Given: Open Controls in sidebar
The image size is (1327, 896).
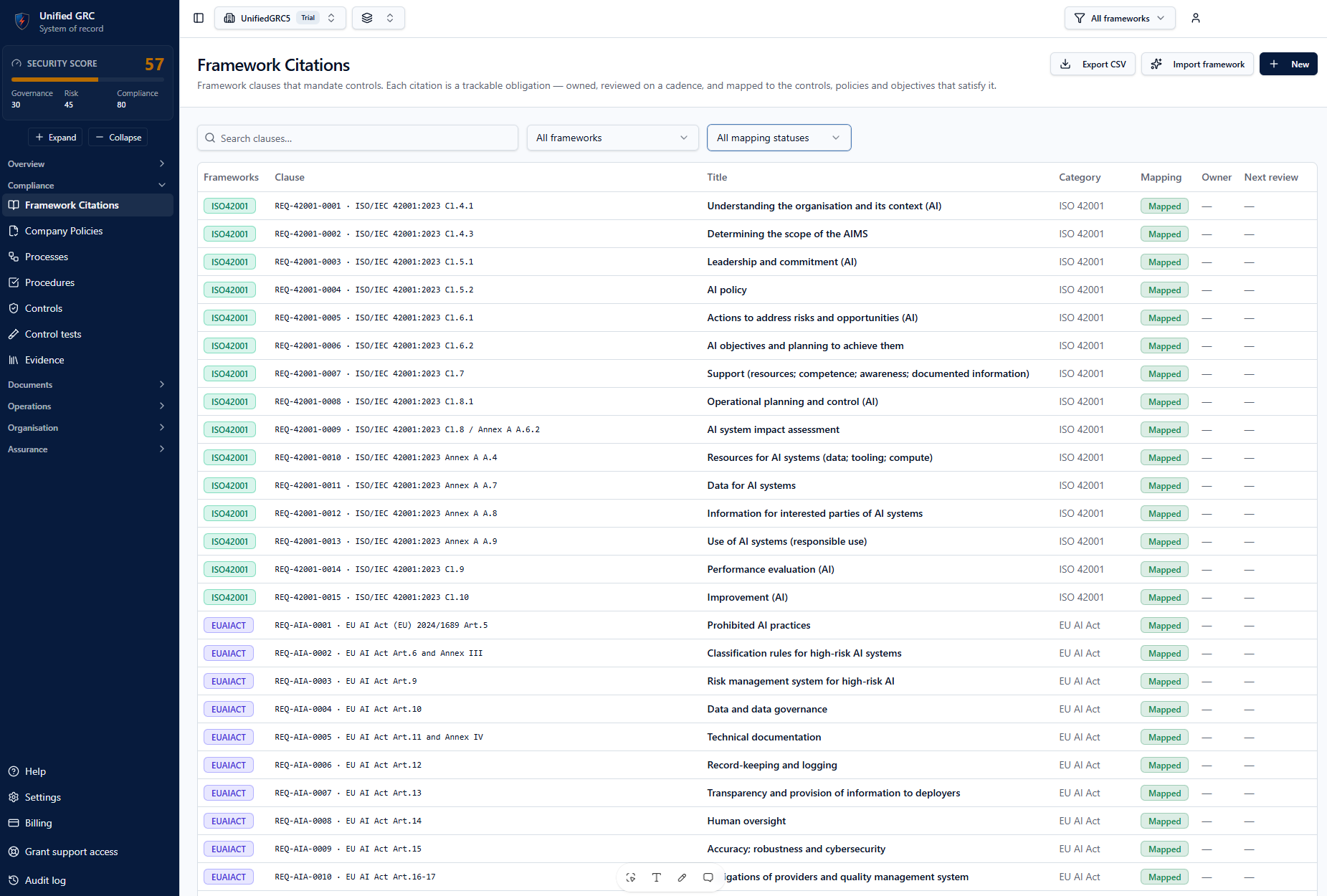Looking at the screenshot, I should [87, 308].
